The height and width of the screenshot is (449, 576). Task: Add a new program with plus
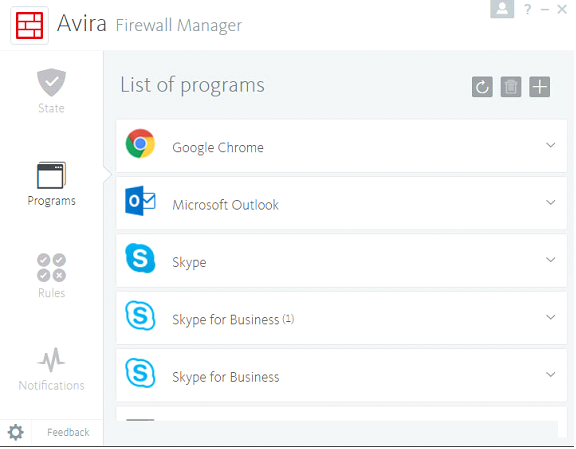(x=540, y=87)
